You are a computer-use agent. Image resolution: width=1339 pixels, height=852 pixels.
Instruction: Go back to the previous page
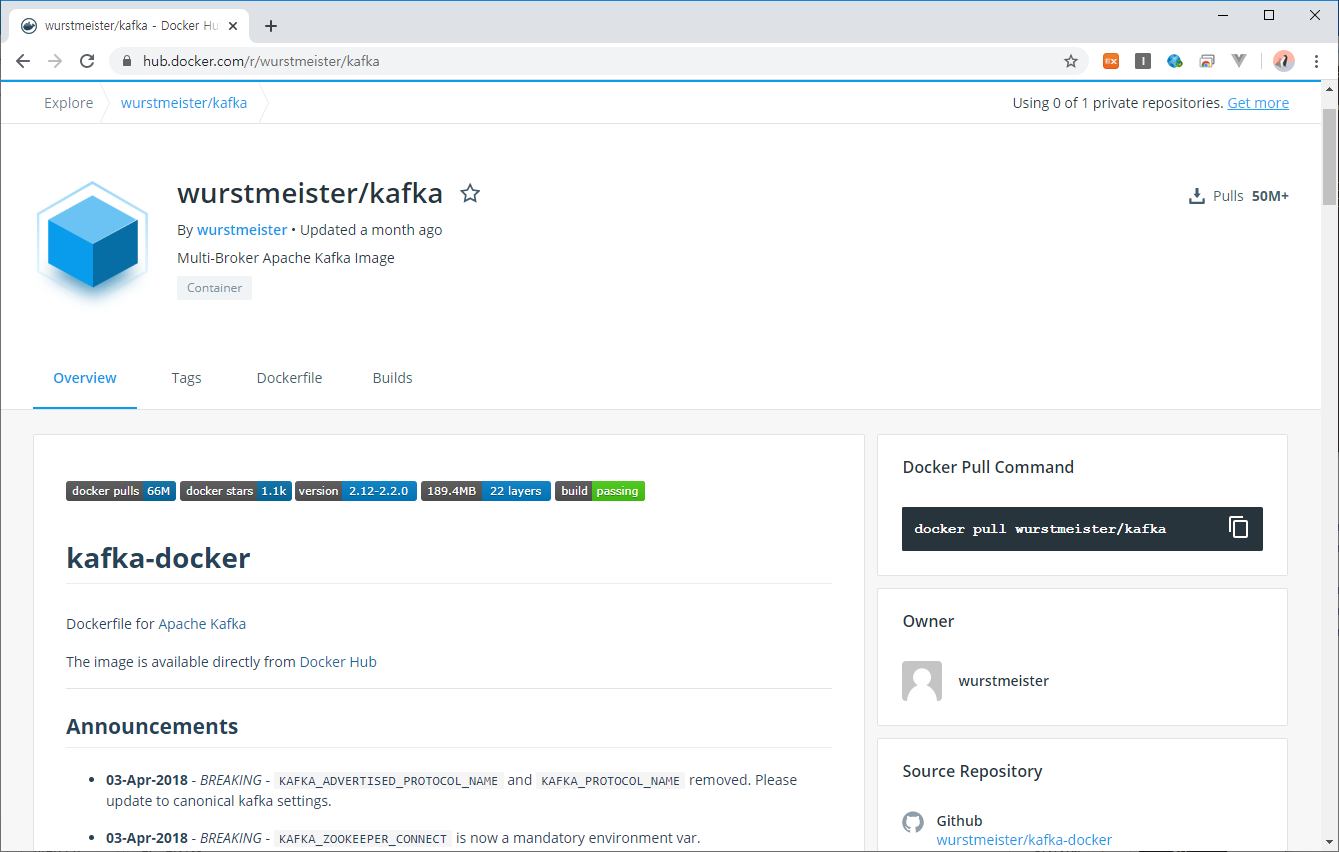[23, 61]
